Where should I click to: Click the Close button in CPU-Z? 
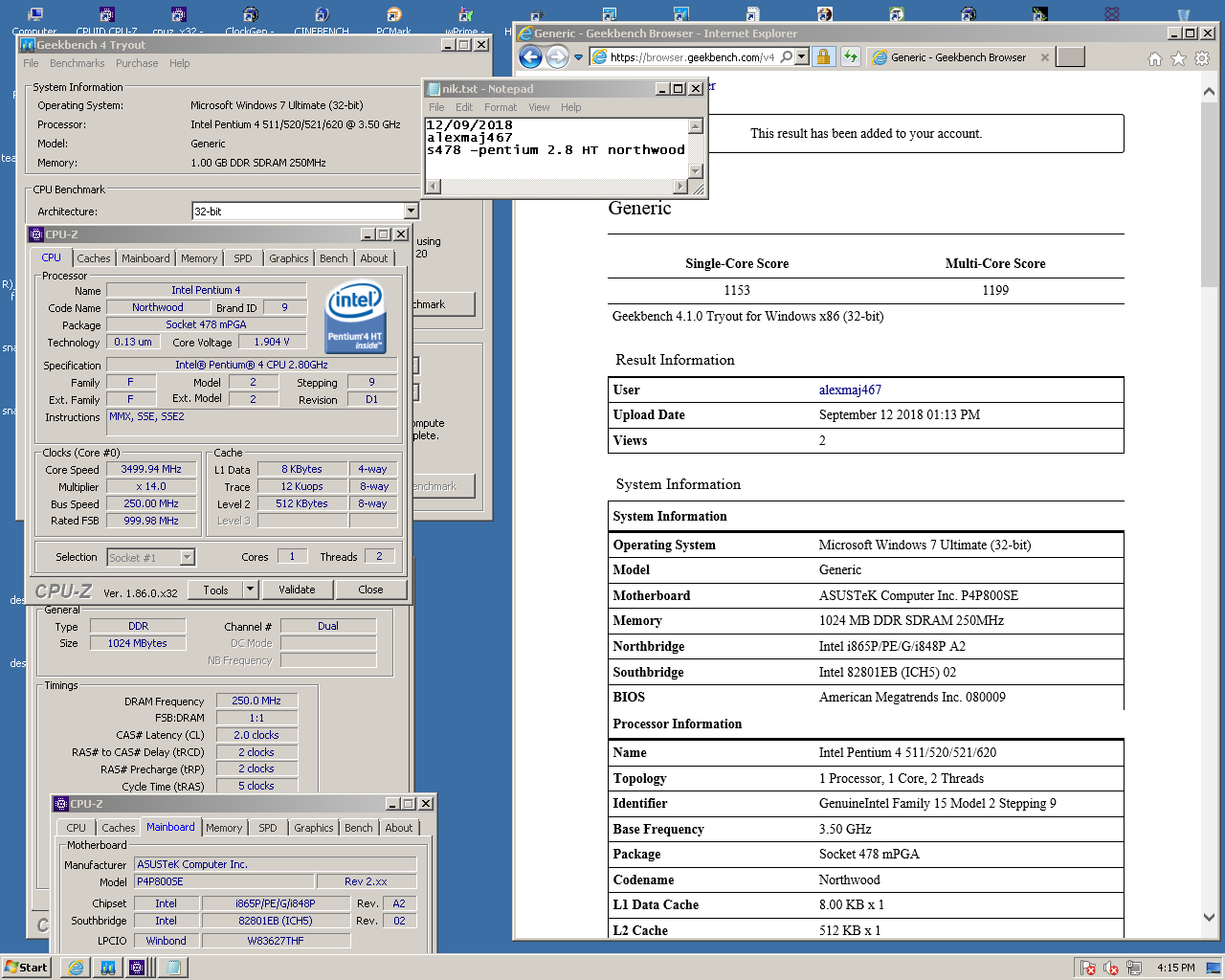pyautogui.click(x=370, y=590)
